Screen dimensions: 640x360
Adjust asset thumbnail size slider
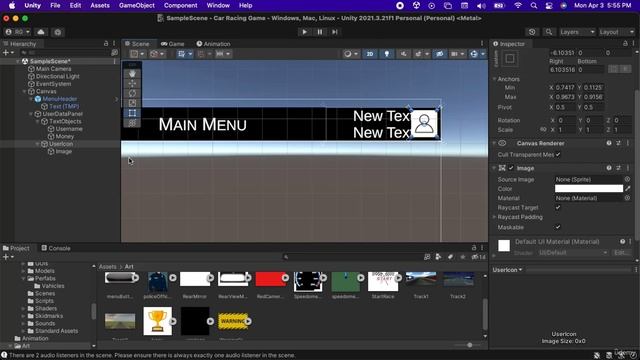tap(469, 345)
